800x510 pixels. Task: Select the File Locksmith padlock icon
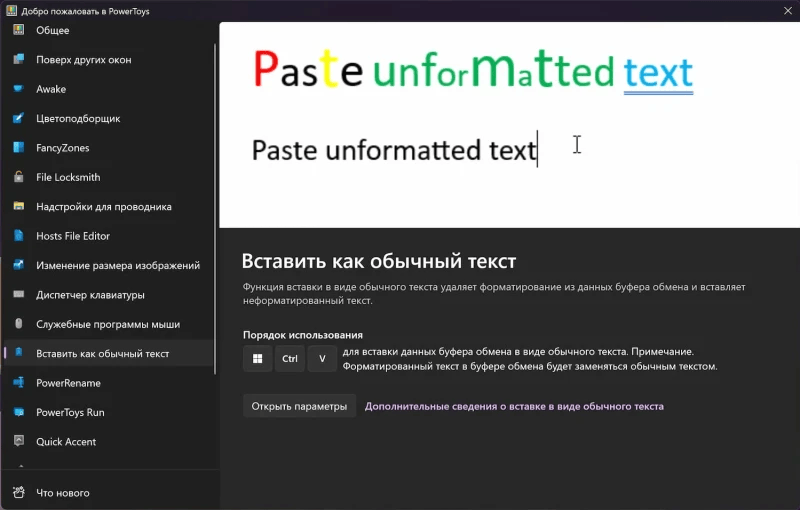pos(18,177)
